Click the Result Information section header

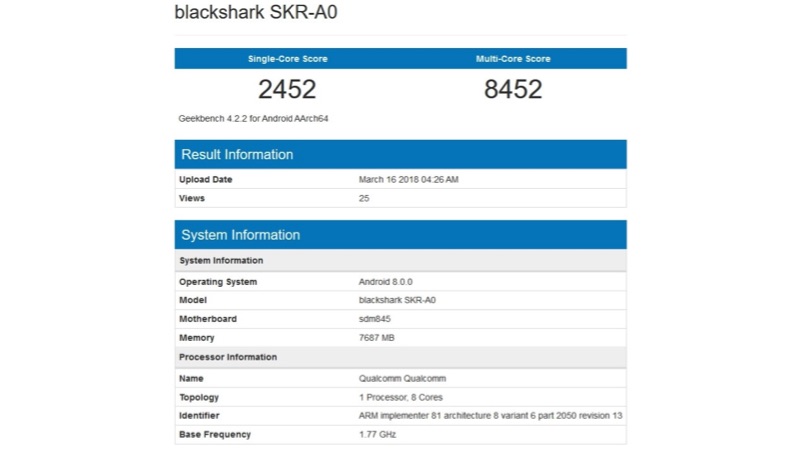(237, 155)
